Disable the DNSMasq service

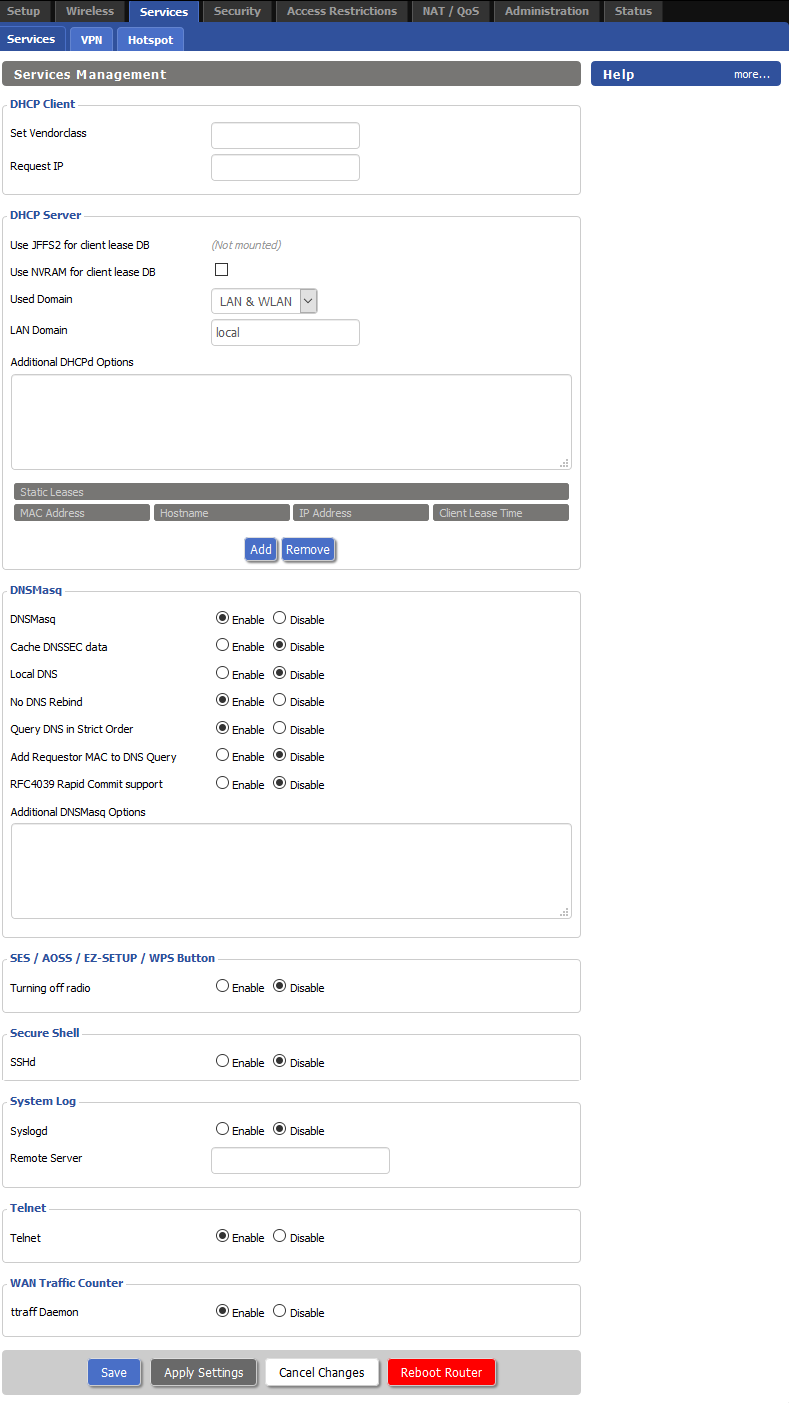(280, 618)
